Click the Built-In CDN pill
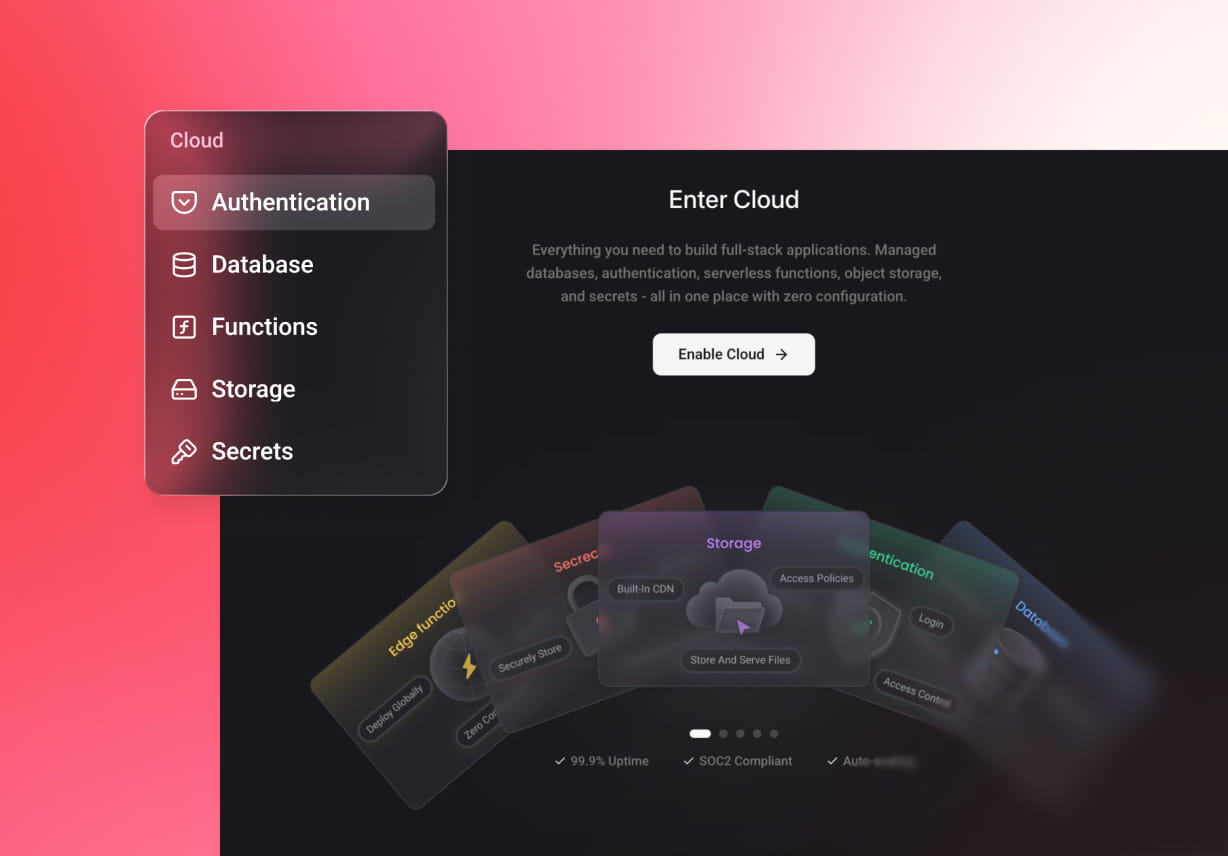 645,589
